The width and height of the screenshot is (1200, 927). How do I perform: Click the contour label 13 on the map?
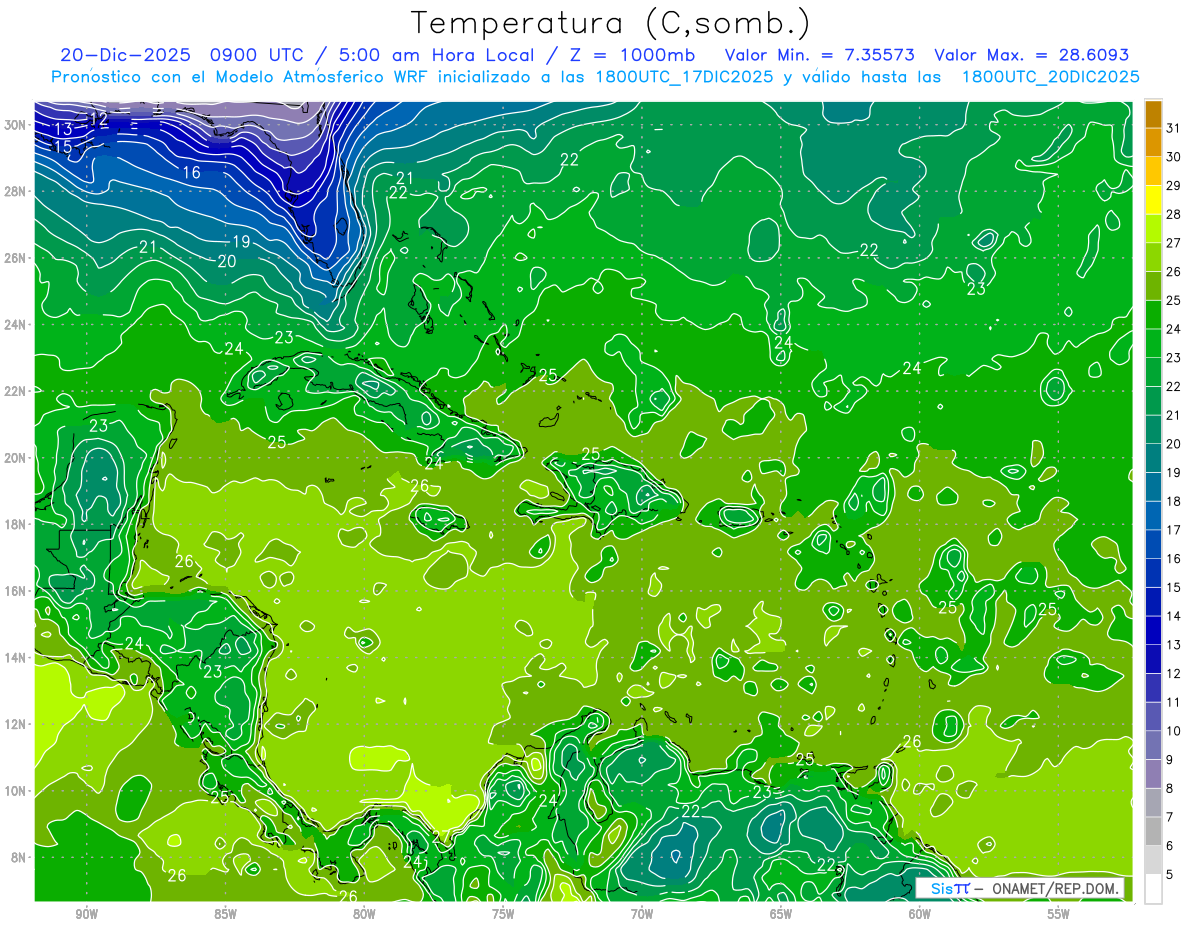coord(63,129)
